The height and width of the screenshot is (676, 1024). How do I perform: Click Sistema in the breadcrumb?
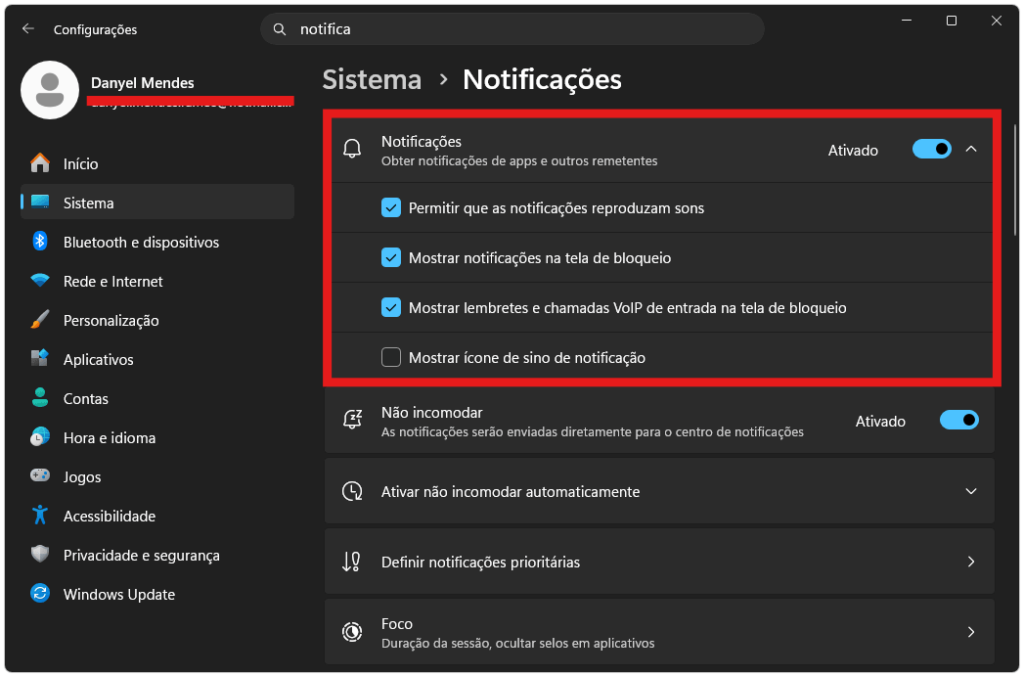(x=372, y=80)
